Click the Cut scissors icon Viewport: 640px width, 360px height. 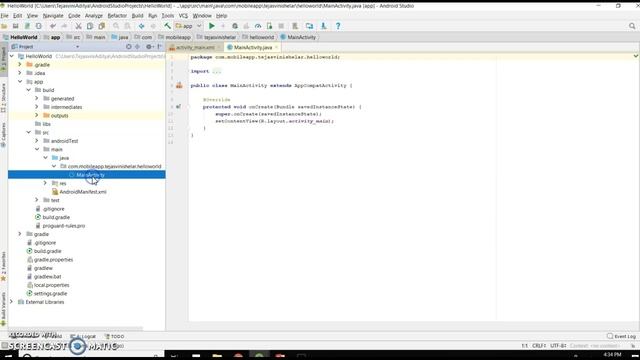point(78,26)
